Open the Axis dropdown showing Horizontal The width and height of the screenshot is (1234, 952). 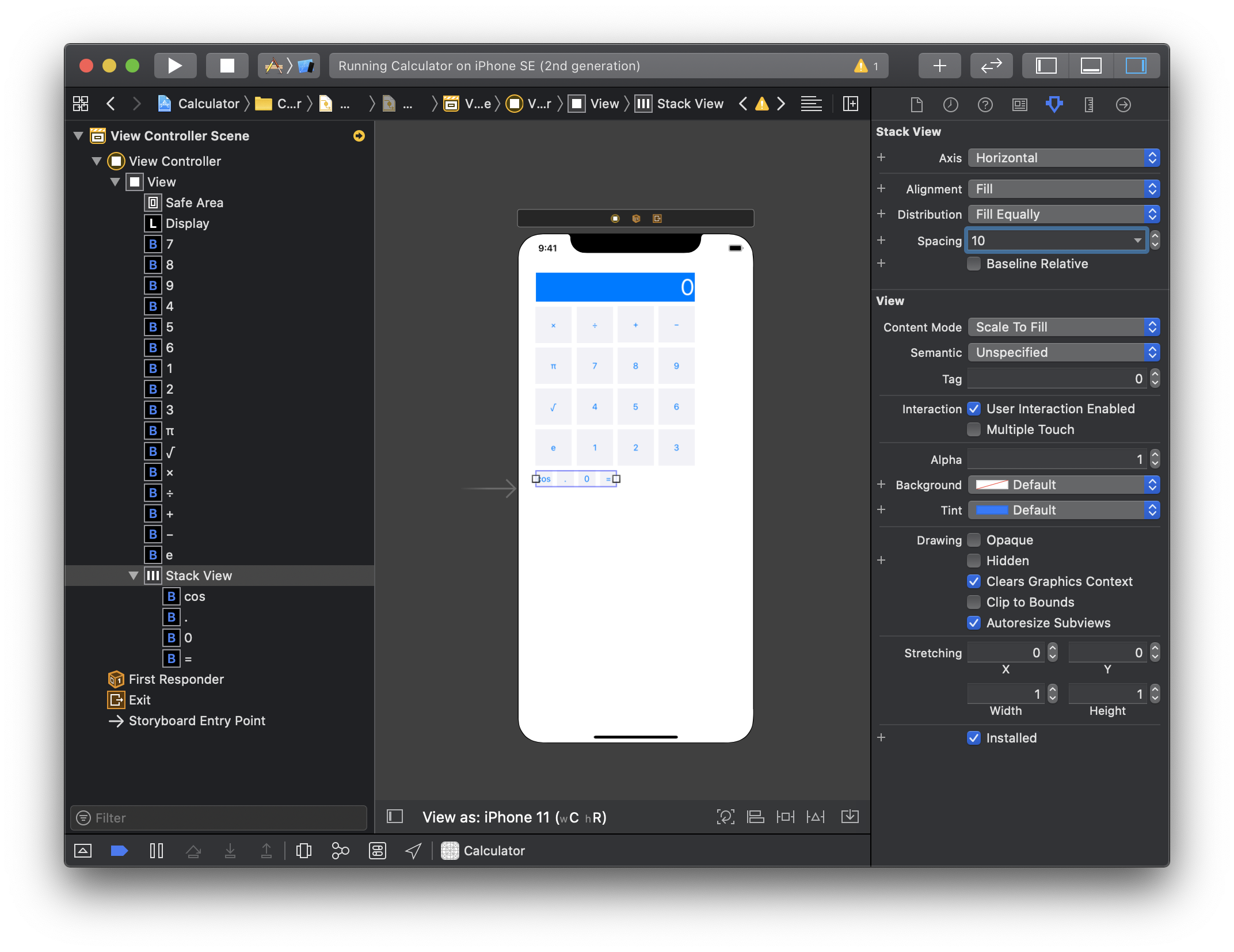point(1064,158)
